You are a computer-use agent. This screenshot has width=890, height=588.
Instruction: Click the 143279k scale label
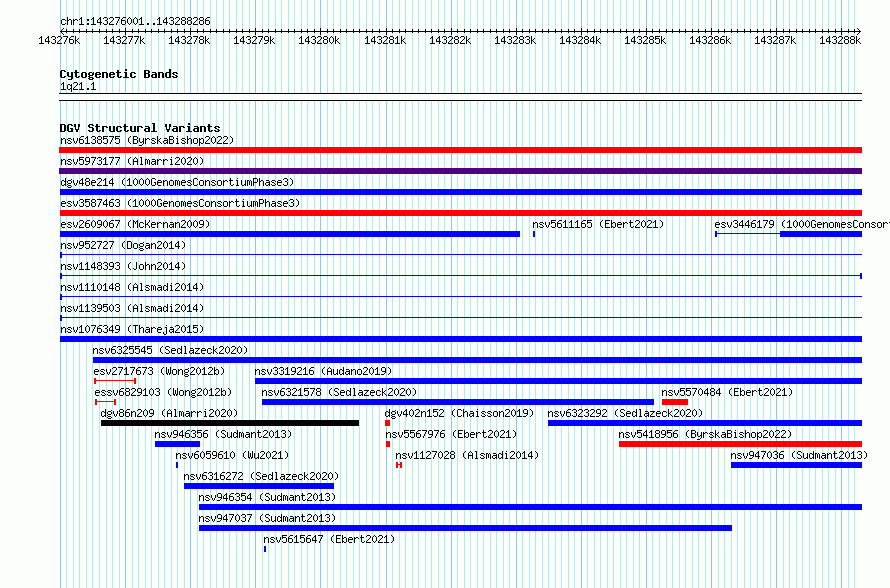point(254,40)
